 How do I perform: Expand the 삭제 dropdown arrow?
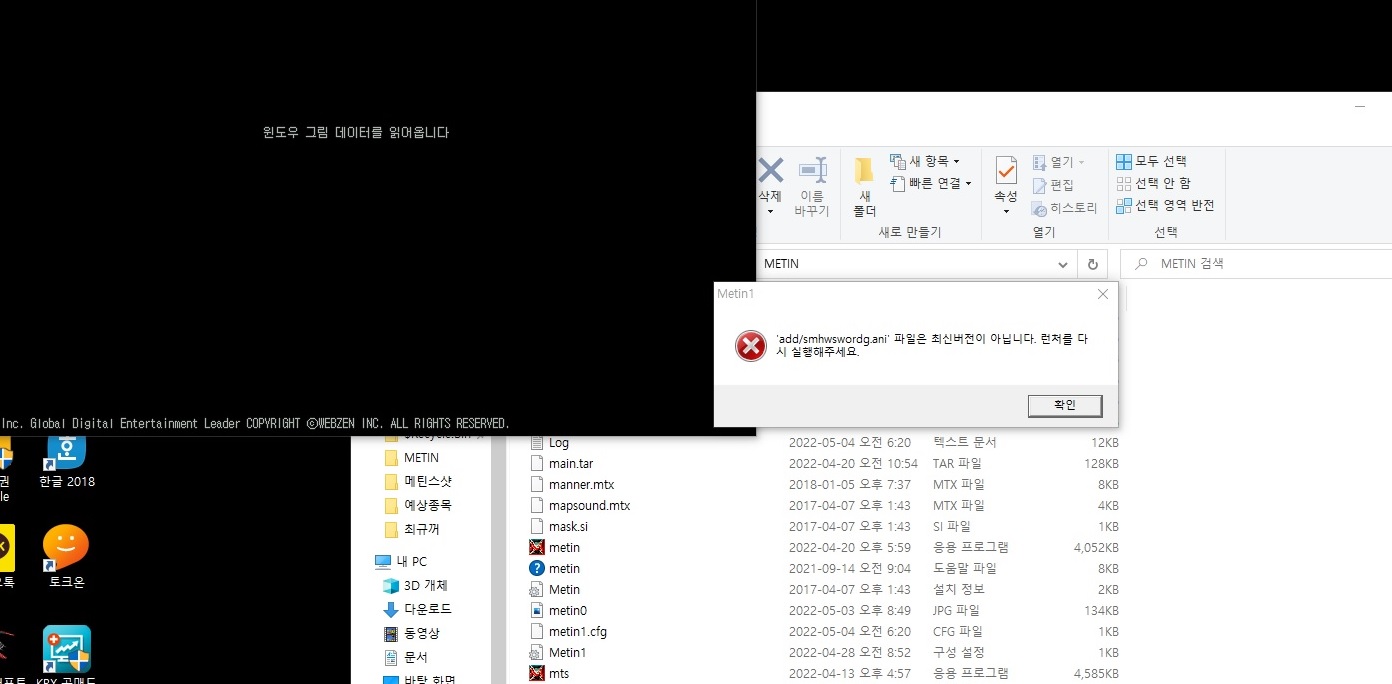[x=770, y=212]
